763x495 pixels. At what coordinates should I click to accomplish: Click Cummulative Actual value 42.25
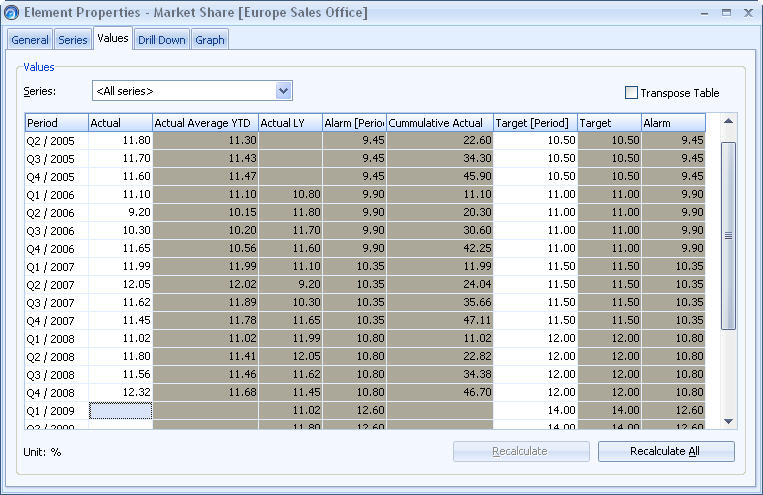(x=440, y=248)
